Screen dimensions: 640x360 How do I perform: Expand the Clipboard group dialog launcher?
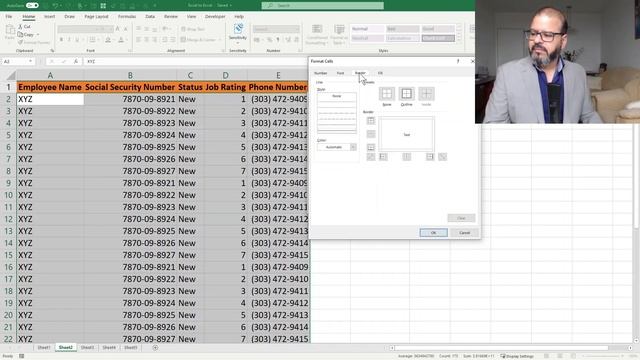[52, 51]
